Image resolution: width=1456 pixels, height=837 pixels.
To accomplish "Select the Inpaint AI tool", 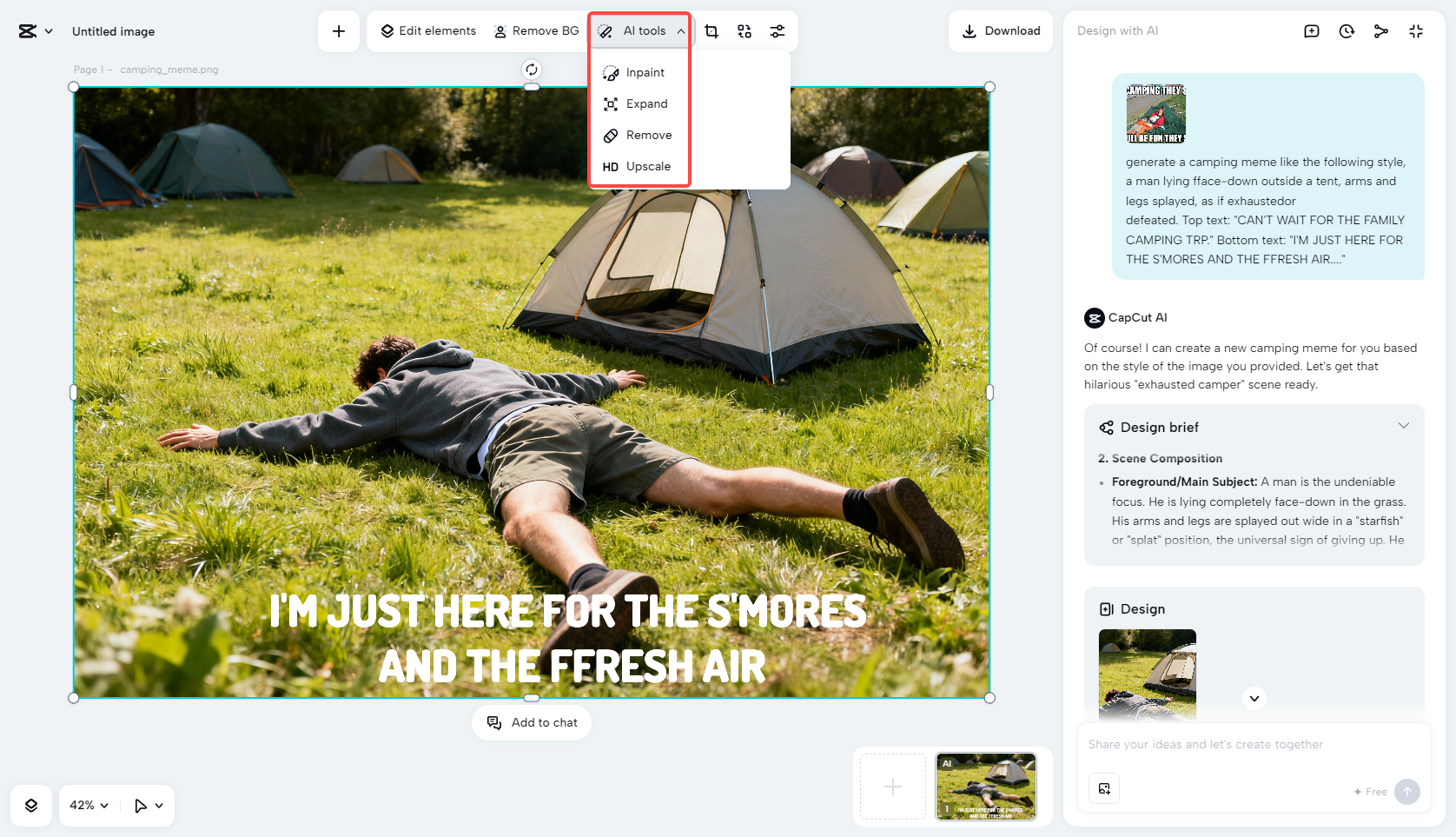I will [640, 72].
